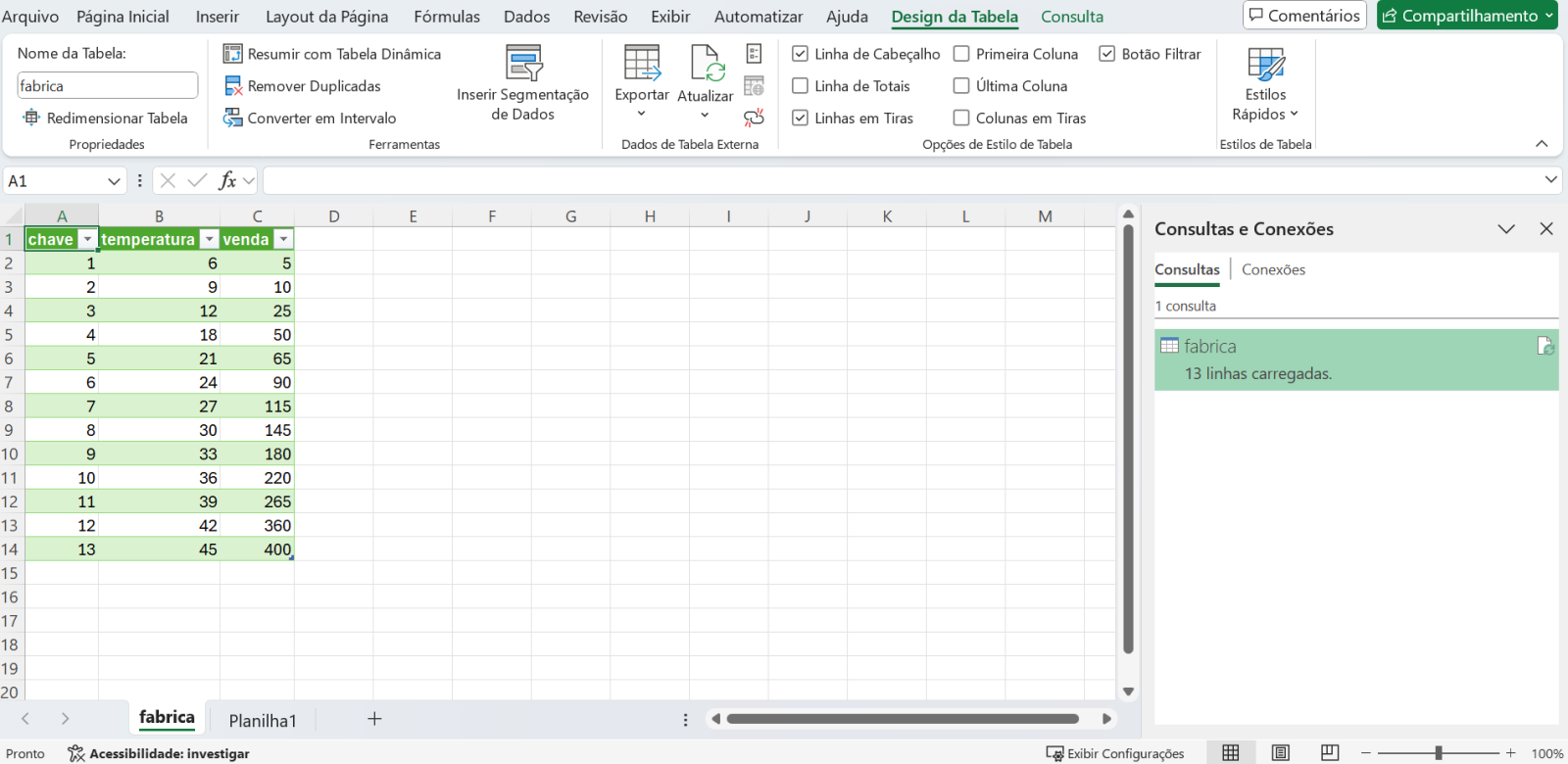Open the Conexões tab link
Image resolution: width=1568 pixels, height=764 pixels.
[1273, 269]
